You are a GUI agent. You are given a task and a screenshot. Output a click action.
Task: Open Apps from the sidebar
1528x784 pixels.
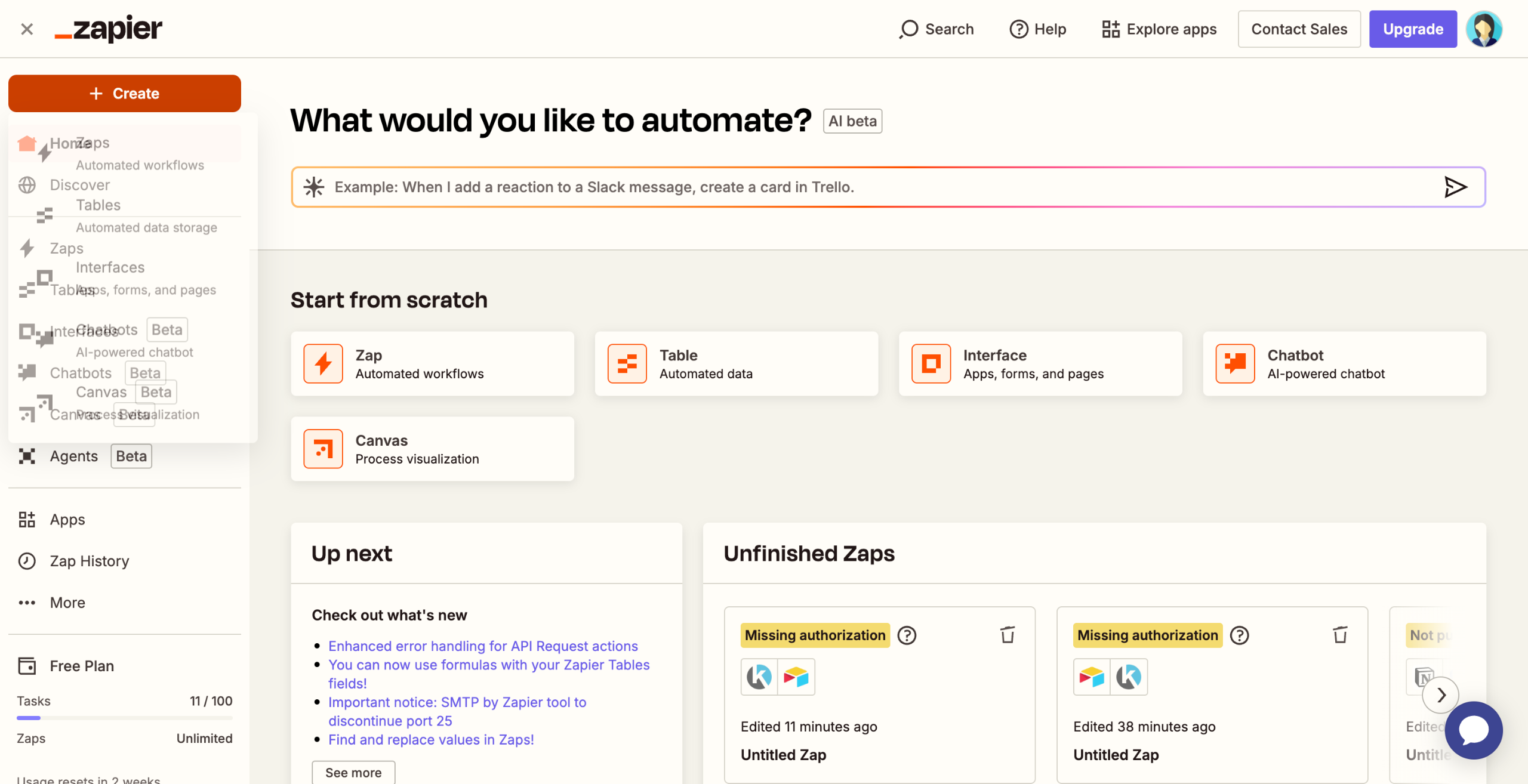[67, 519]
